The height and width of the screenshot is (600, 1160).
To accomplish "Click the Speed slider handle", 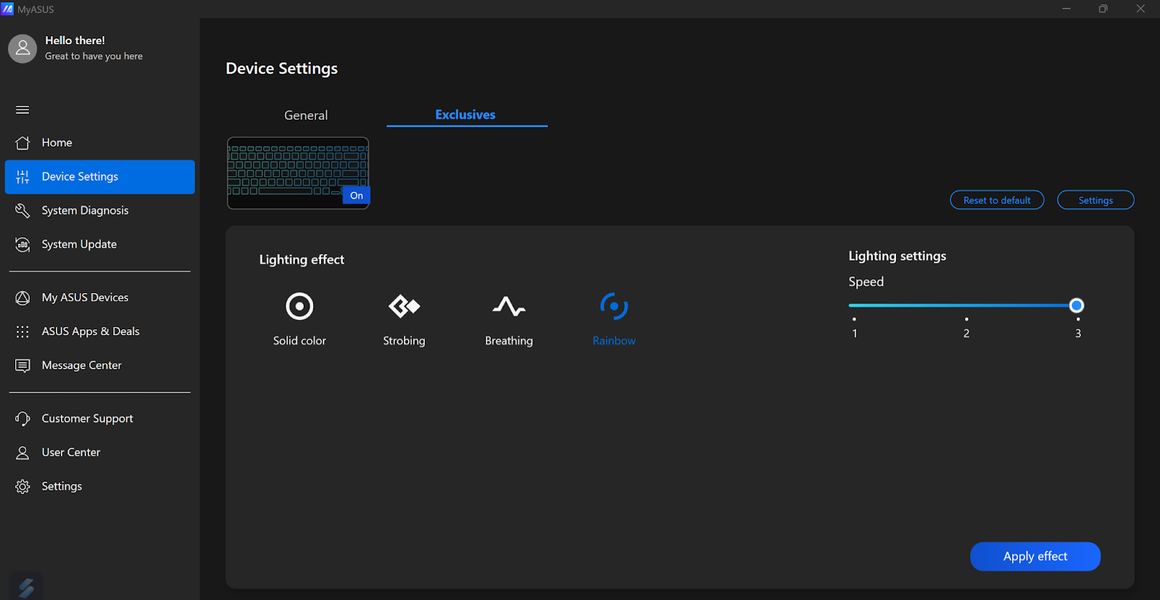I will [x=1076, y=306].
